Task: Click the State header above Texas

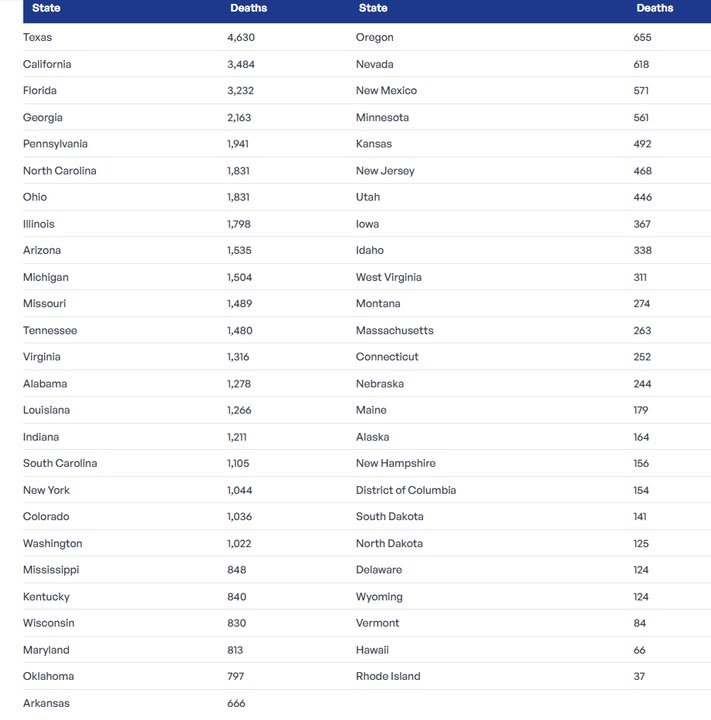Action: (x=46, y=8)
